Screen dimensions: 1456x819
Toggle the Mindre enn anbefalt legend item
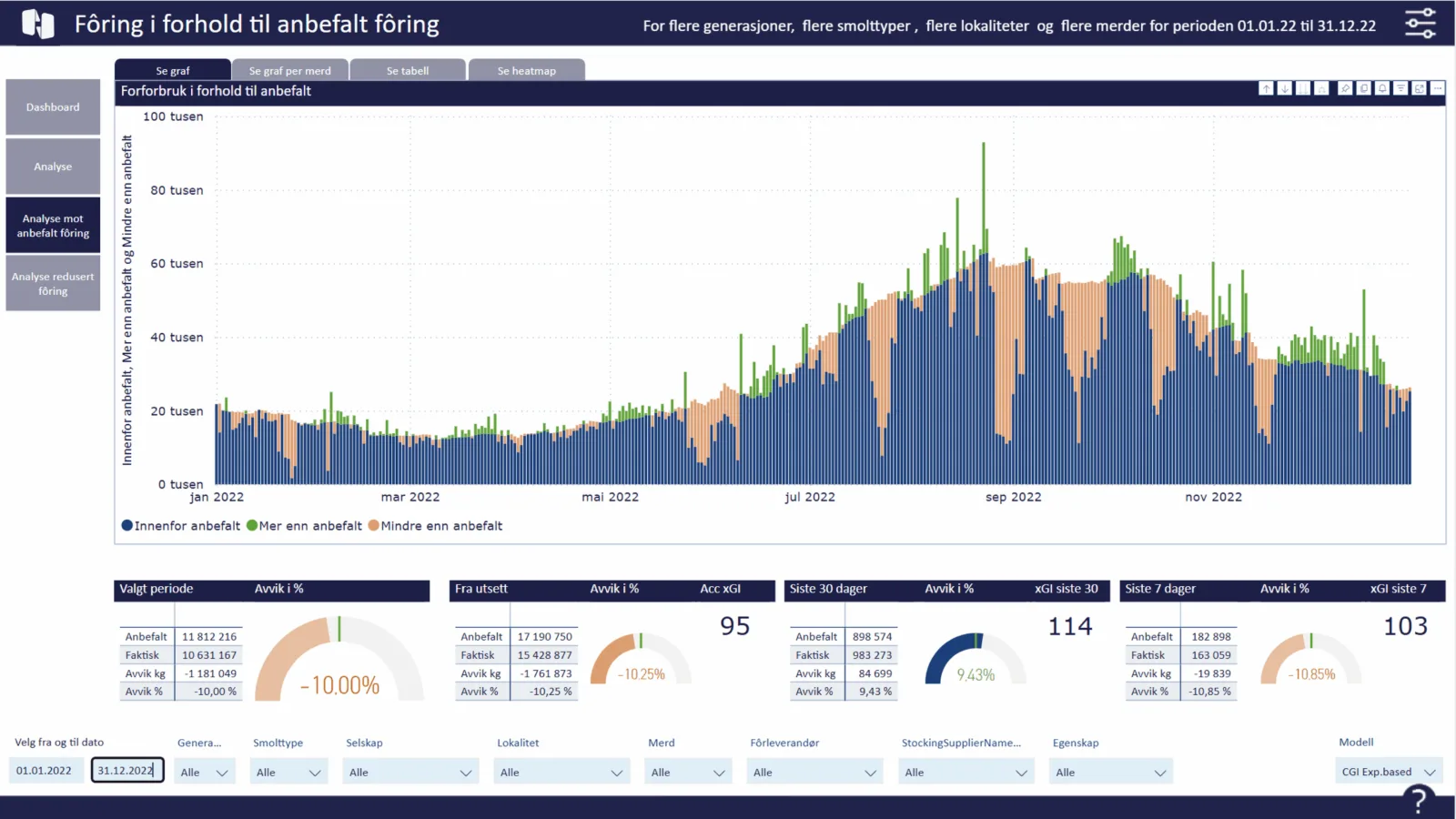coord(435,526)
